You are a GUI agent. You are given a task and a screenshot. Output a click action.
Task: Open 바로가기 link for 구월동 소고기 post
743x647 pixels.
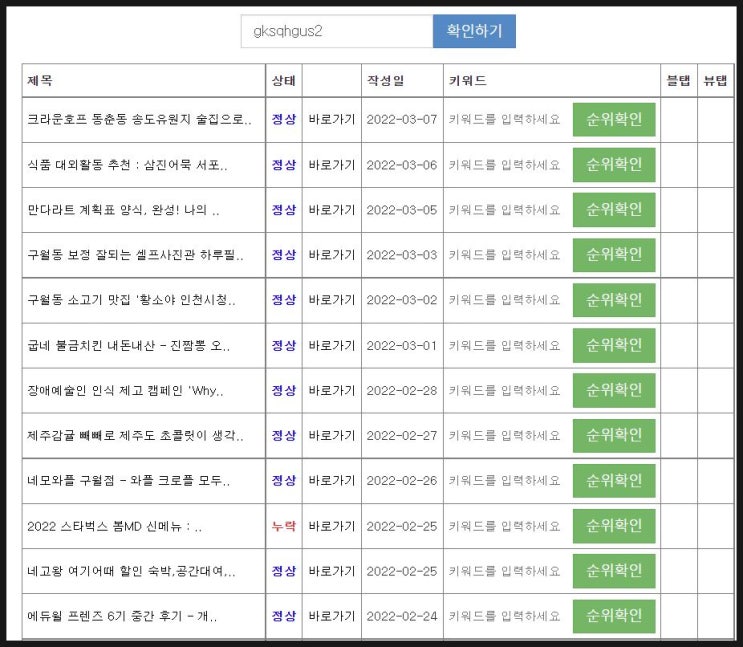pyautogui.click(x=332, y=300)
